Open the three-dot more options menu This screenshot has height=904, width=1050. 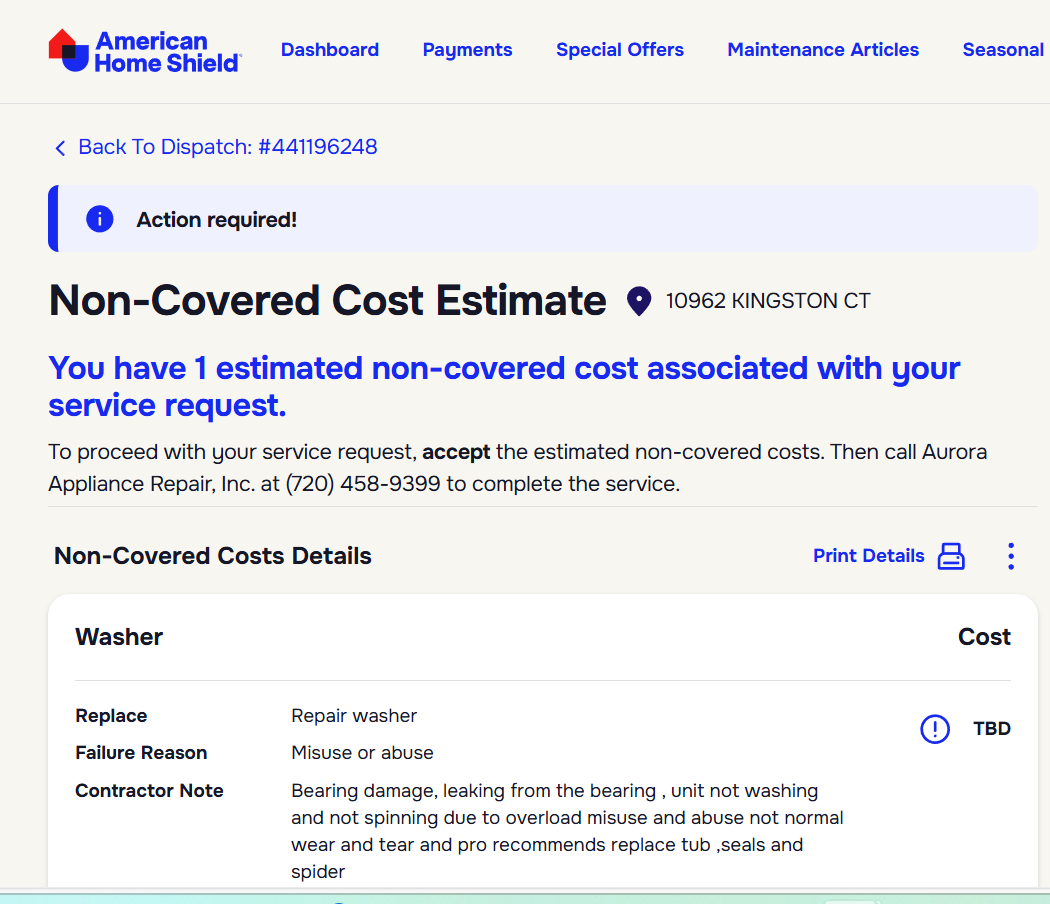tap(1011, 556)
